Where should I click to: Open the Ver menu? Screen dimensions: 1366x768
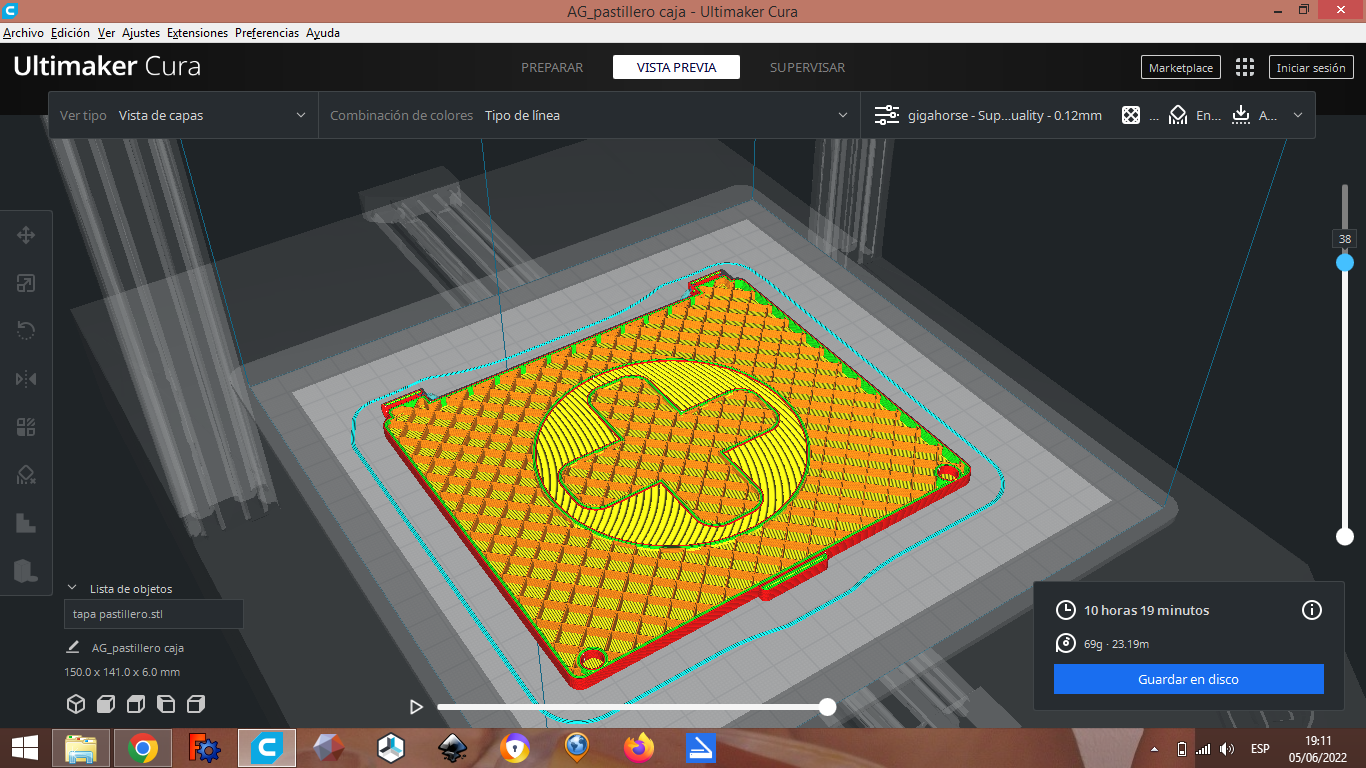[x=106, y=33]
